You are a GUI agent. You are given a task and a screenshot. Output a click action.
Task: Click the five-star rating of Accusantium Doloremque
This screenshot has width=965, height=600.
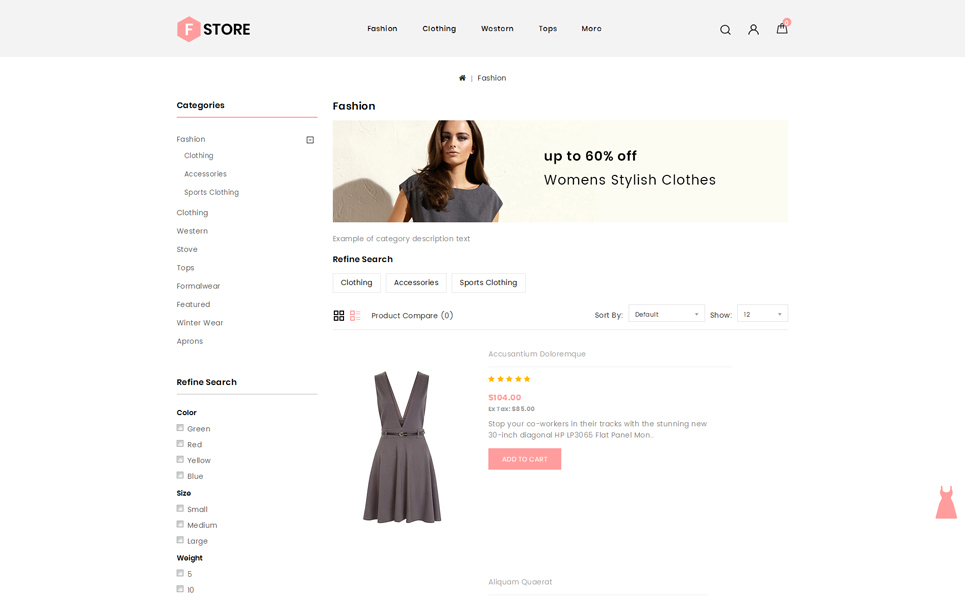(x=509, y=379)
